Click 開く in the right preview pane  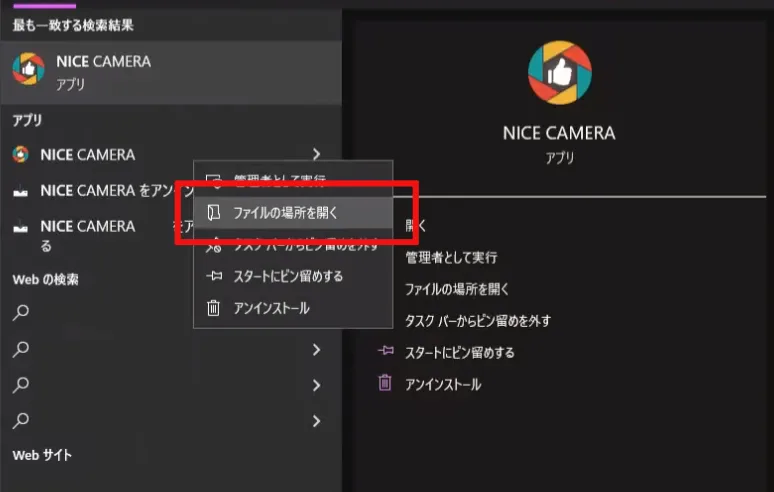click(x=416, y=226)
